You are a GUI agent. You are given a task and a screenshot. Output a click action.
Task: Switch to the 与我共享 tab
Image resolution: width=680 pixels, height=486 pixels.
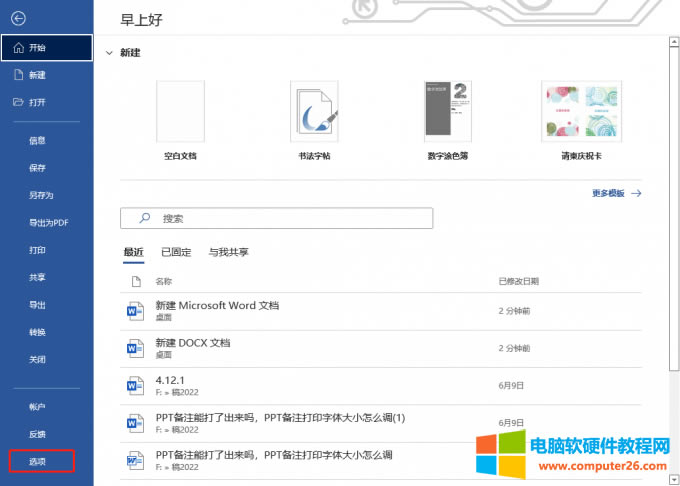point(228,252)
